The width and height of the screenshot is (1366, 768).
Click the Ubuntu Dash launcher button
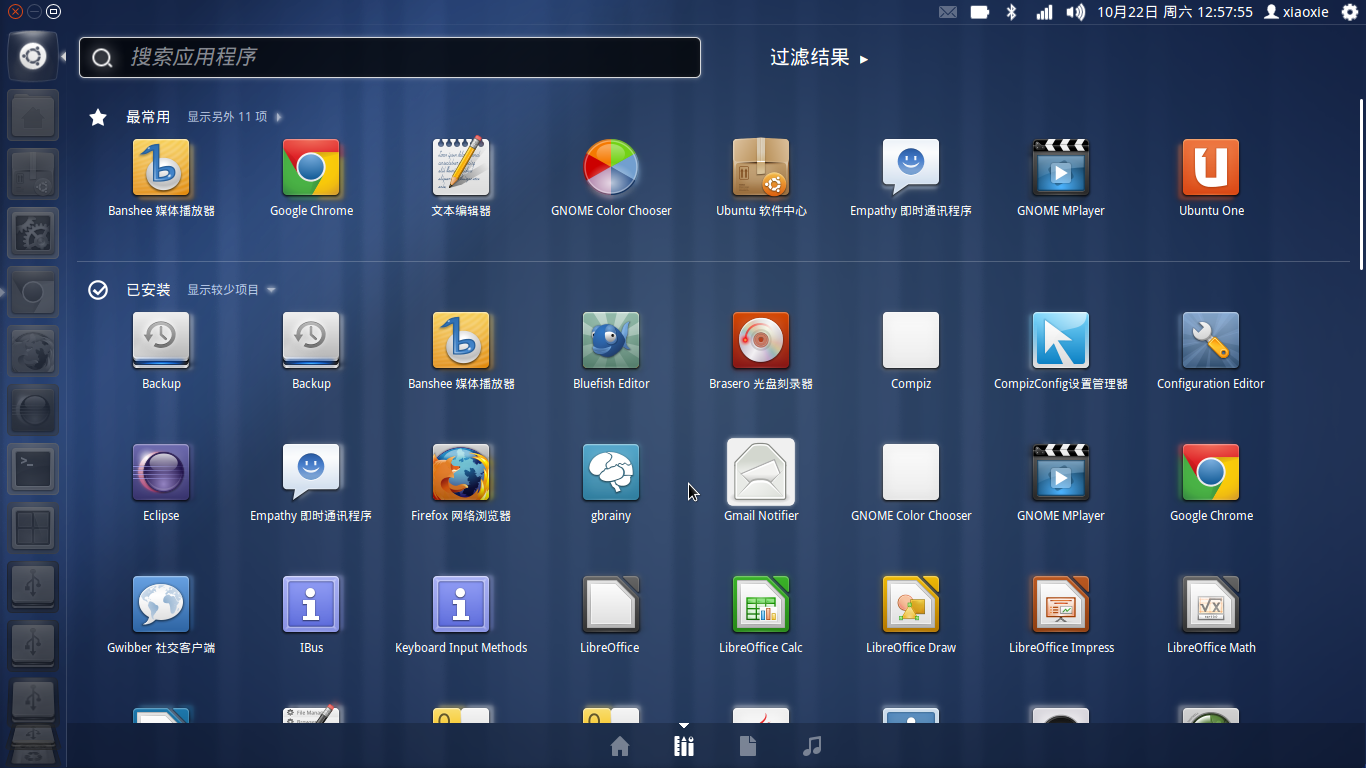[33, 56]
